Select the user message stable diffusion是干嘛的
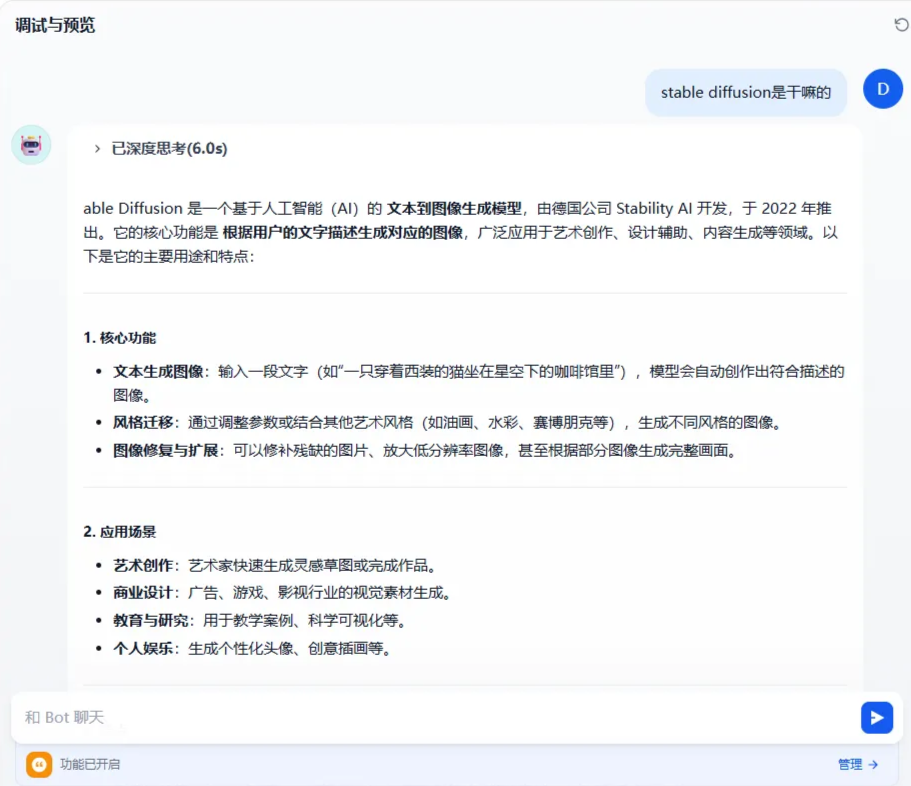 click(745, 92)
